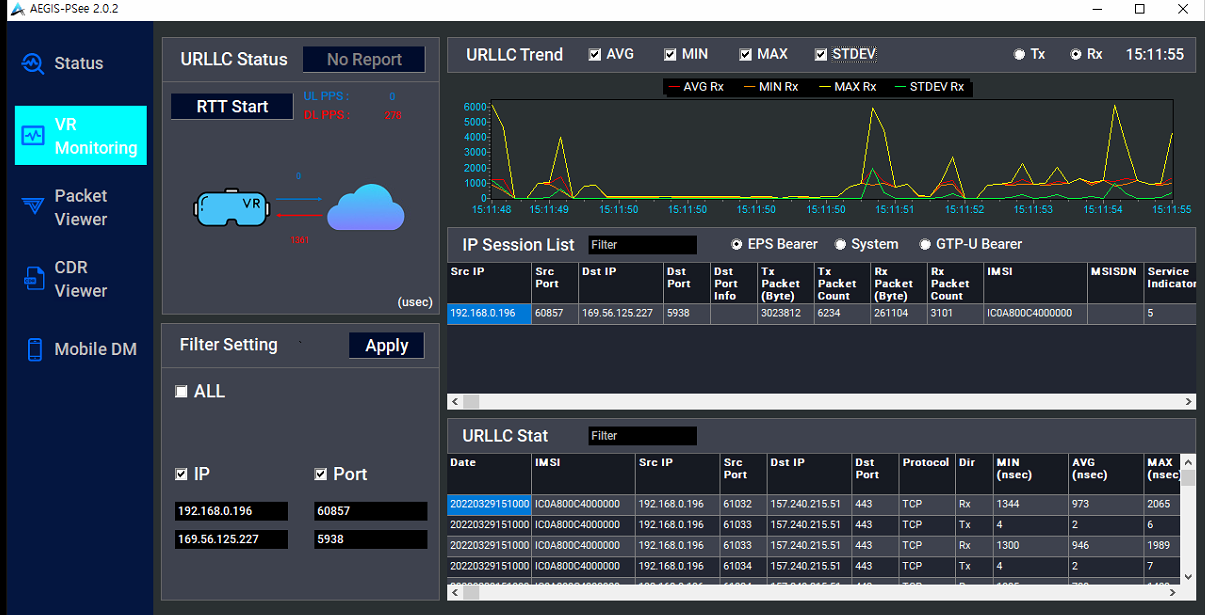Select VR Monitoring in the sidebar

81,136
